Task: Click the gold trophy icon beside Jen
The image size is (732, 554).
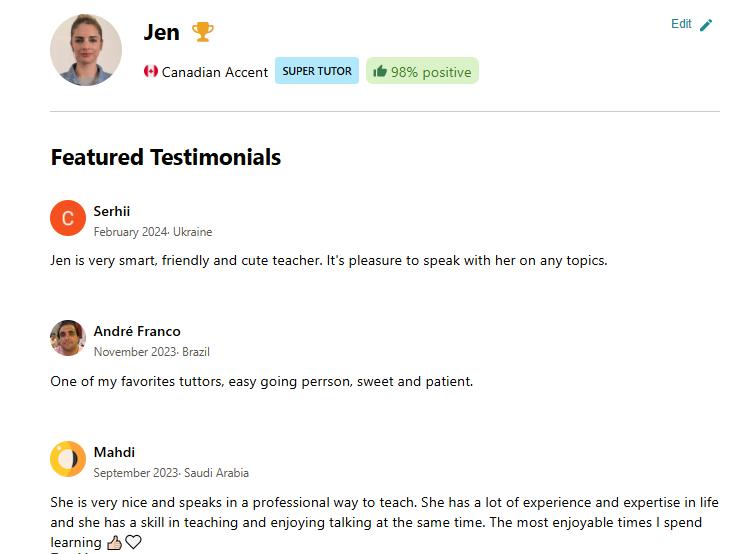Action: pos(203,32)
